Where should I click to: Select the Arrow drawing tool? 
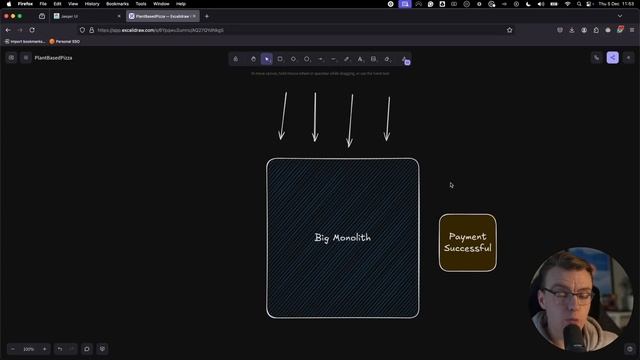tap(320, 59)
